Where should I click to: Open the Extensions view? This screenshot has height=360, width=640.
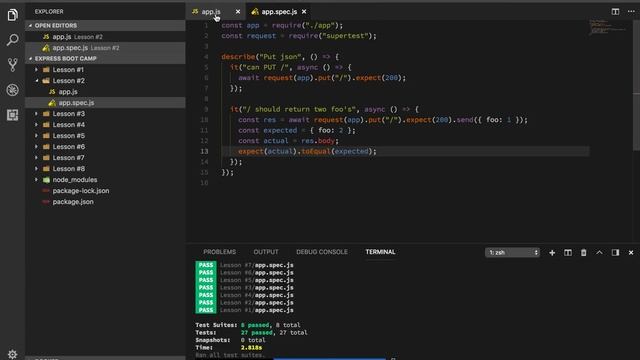click(12, 115)
